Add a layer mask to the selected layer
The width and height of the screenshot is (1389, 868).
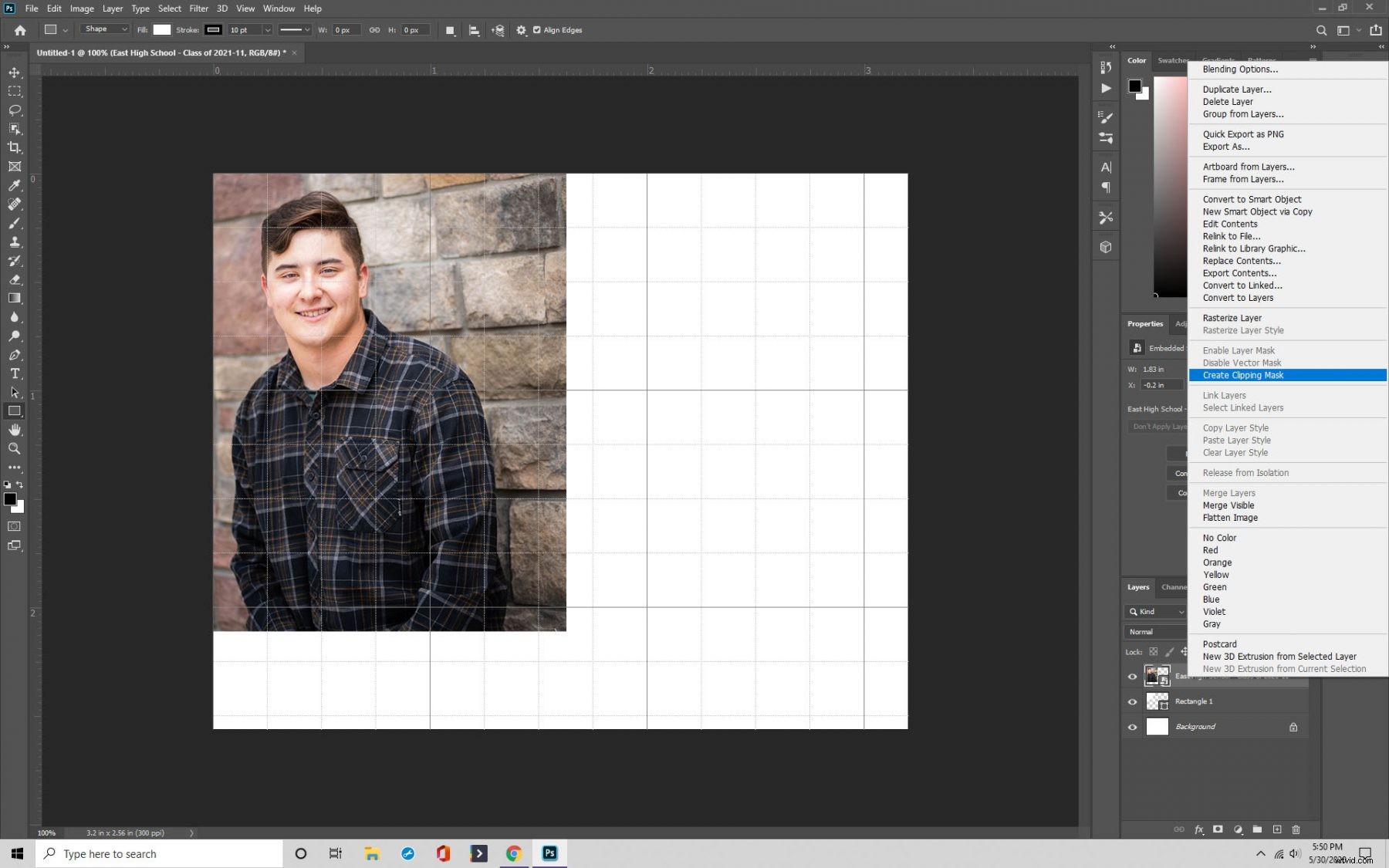[1218, 829]
